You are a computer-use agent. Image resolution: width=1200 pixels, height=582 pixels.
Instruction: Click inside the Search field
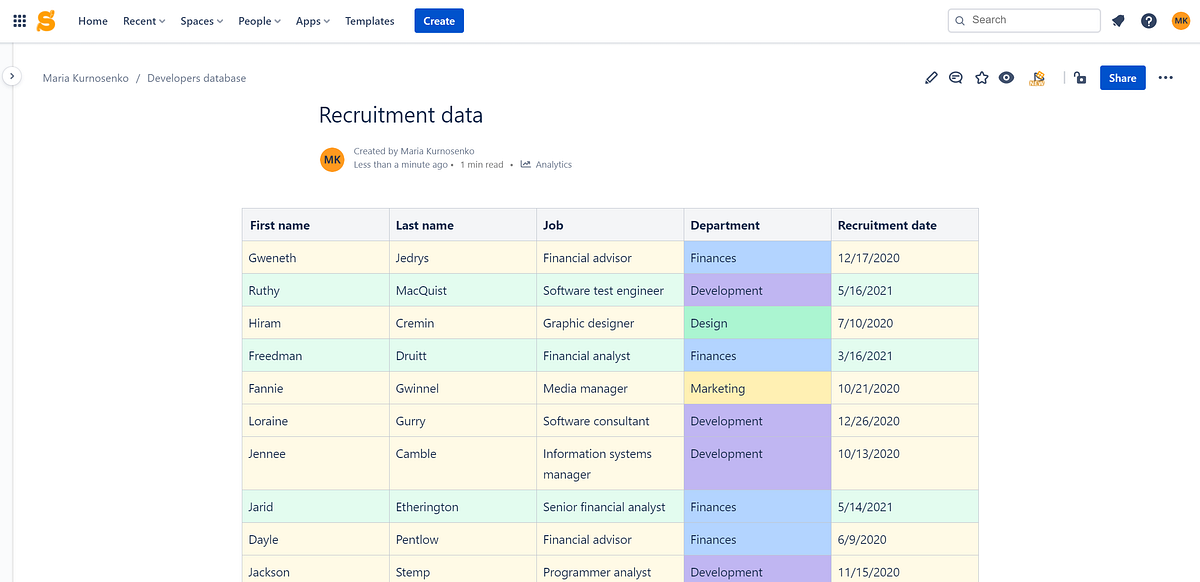[x=1024, y=20]
